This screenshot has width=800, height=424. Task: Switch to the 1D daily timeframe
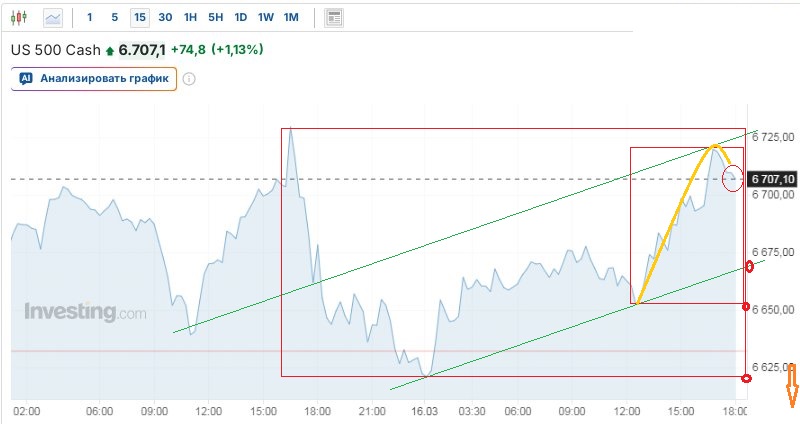[x=241, y=17]
